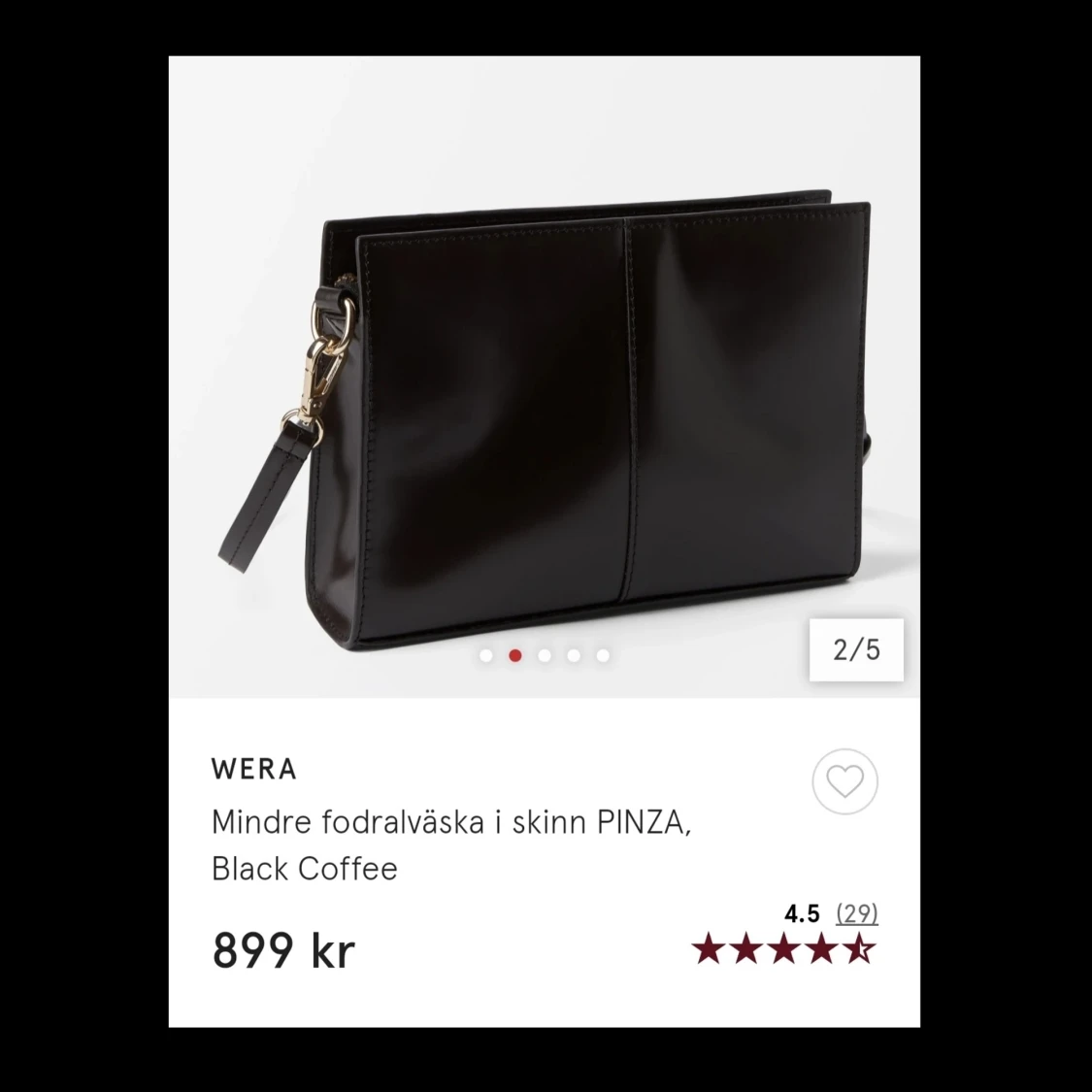This screenshot has width=1092, height=1092.
Task: Click the third filled rating star
Action: coord(784,947)
